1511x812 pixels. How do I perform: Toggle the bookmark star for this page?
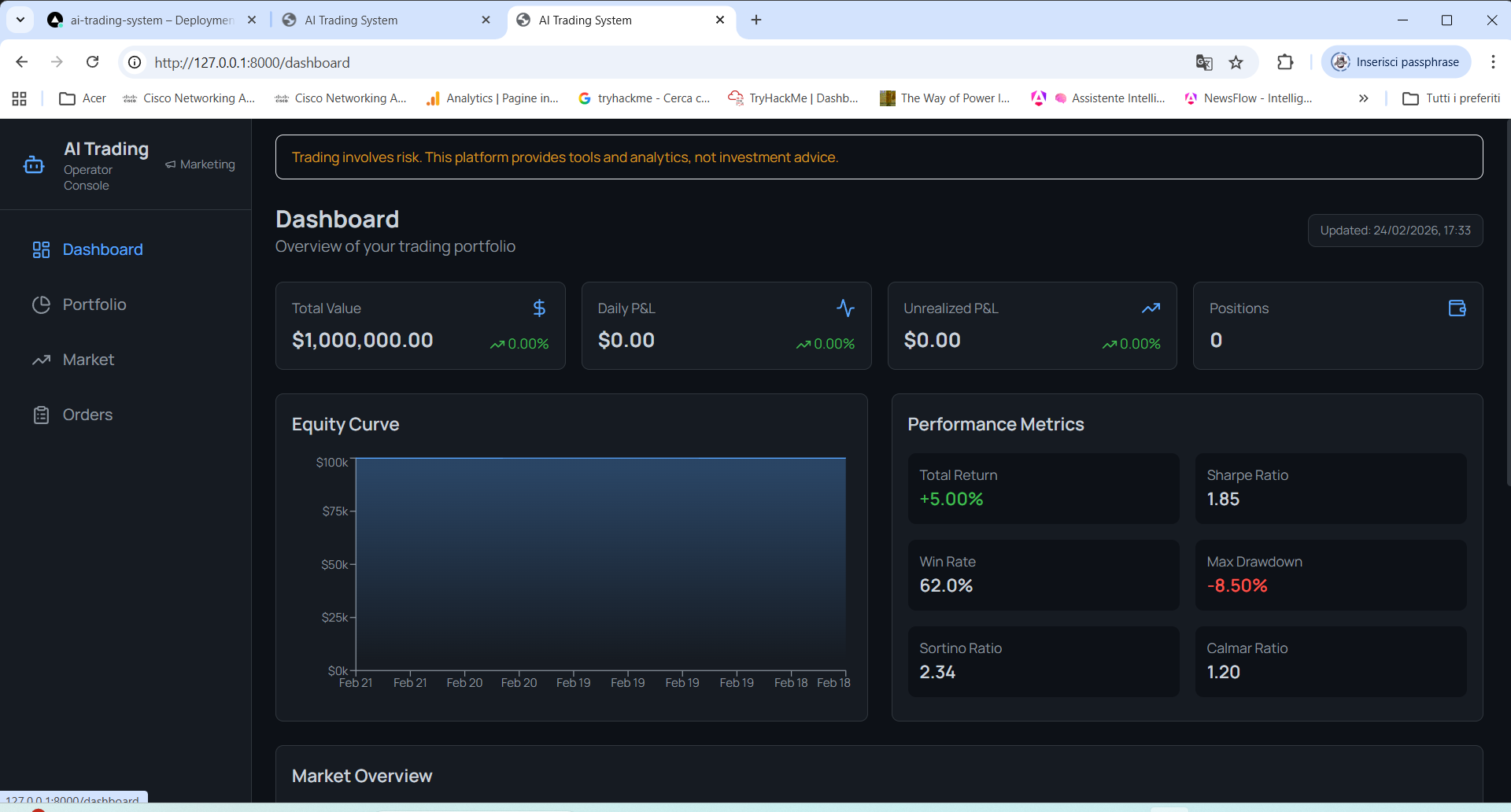1236,62
